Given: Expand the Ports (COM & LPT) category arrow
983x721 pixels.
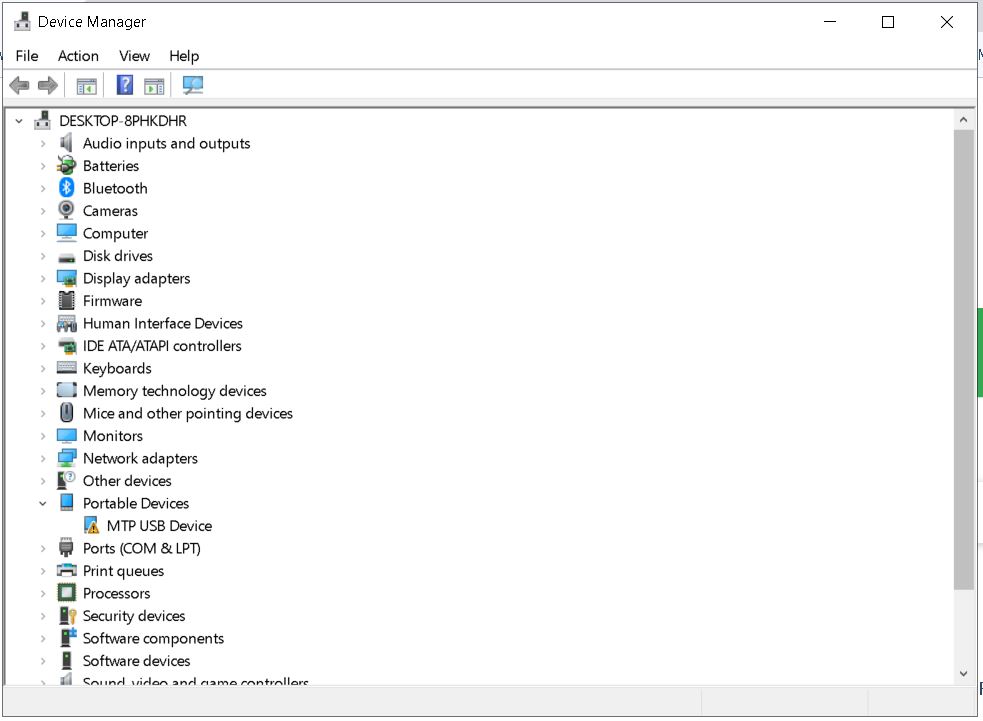Looking at the screenshot, I should click(43, 549).
